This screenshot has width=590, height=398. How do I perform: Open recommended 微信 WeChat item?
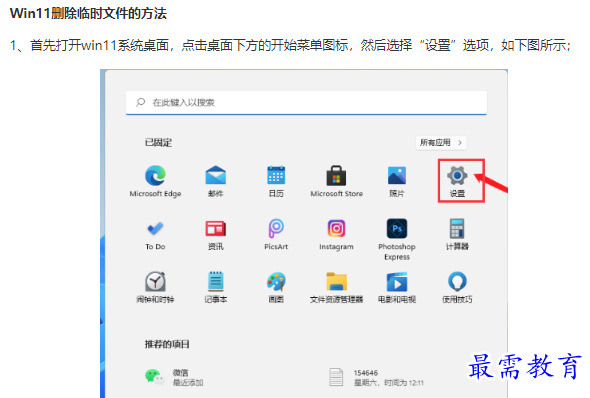174,377
